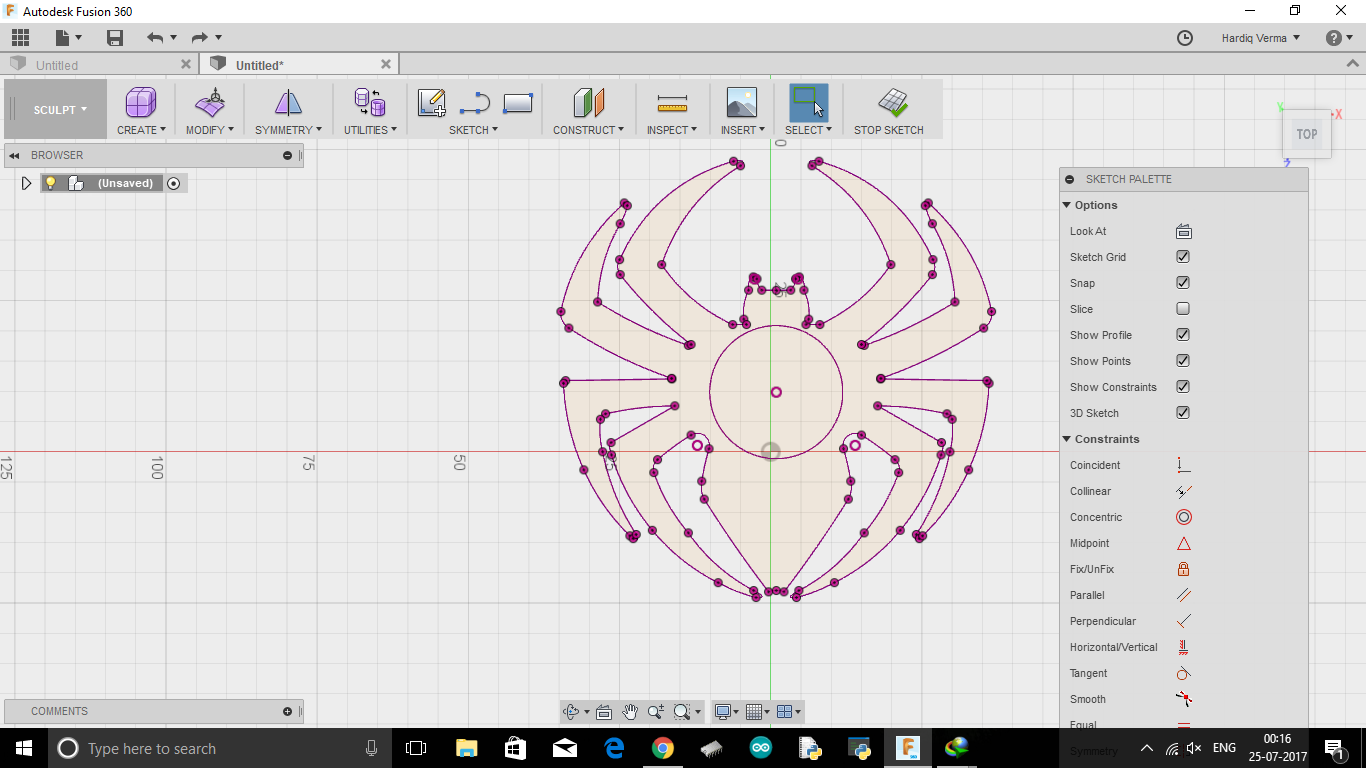Click the Zoom magnifier in navigation bar
The width and height of the screenshot is (1366, 768).
coord(656,712)
